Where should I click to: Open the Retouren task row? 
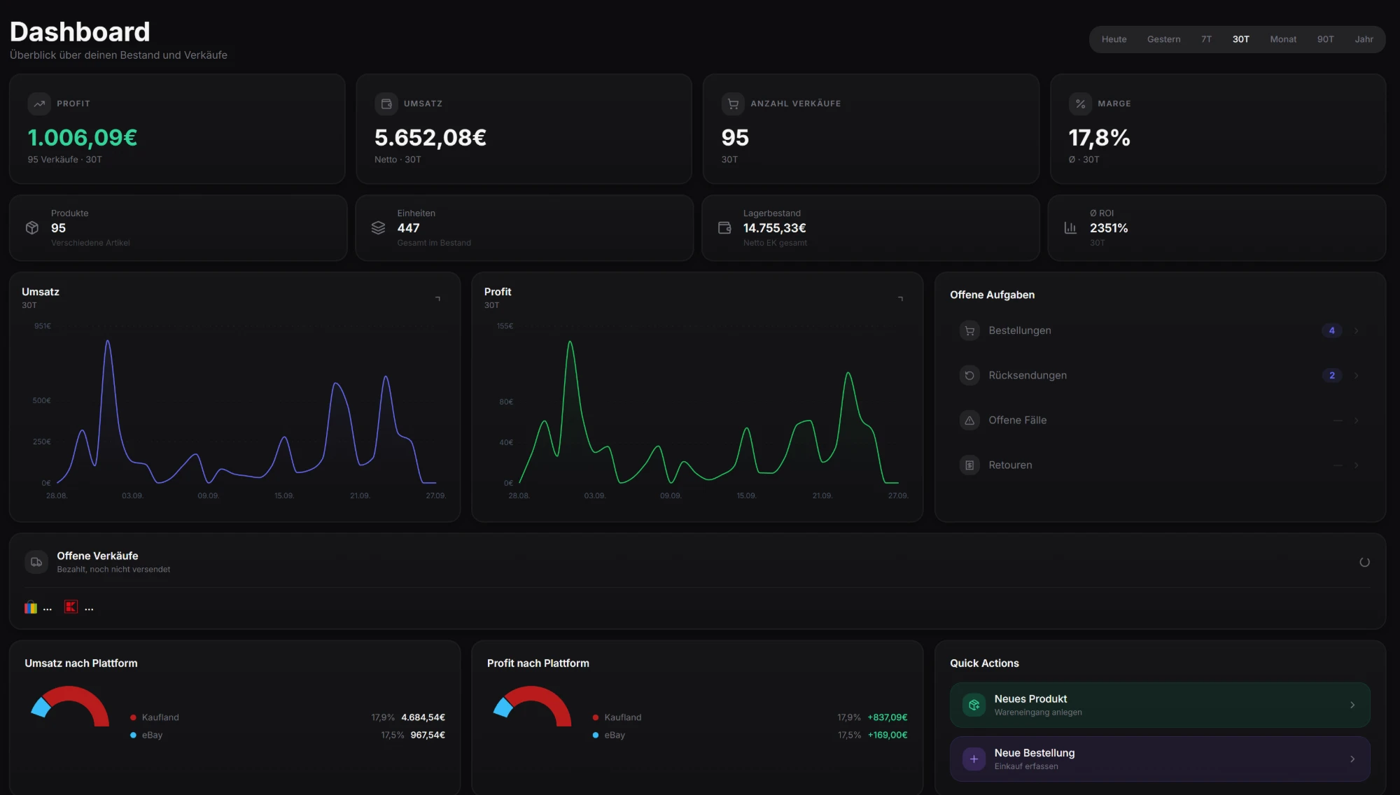coord(1160,465)
